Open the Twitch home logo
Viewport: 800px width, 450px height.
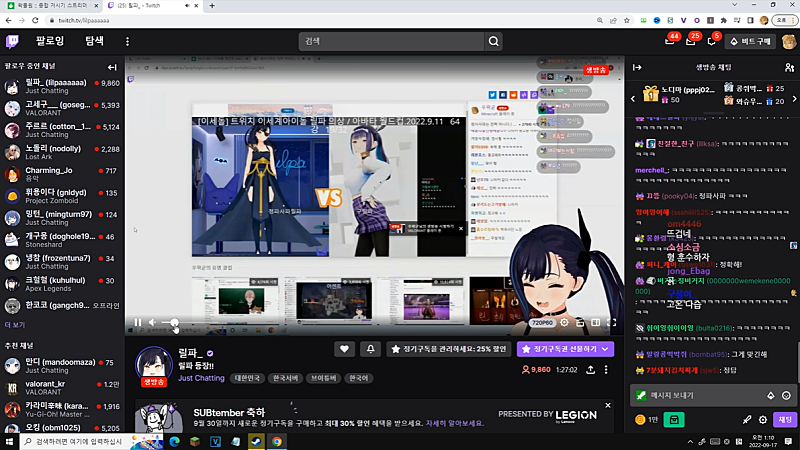click(x=12, y=41)
